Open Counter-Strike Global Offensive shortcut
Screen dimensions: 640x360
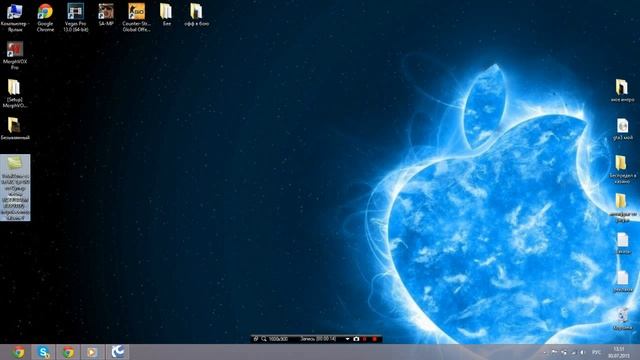(x=136, y=17)
